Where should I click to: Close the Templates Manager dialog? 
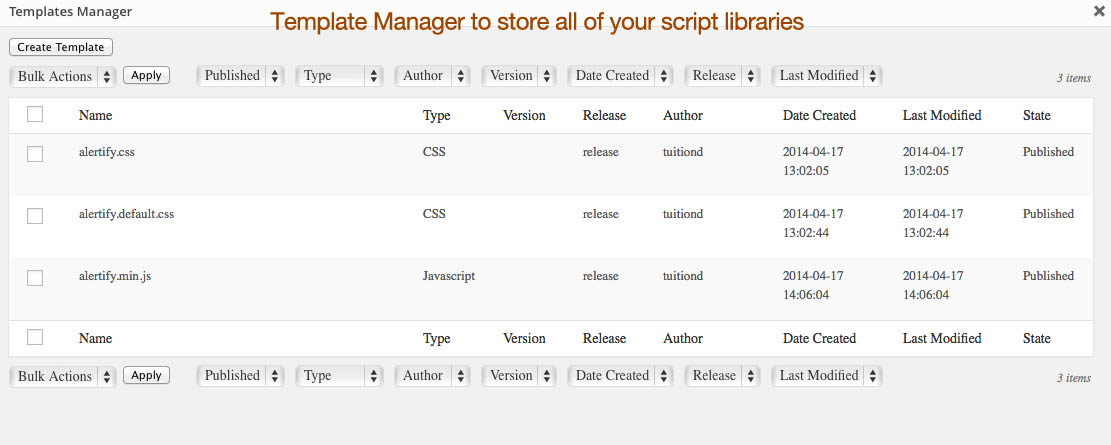pos(1099,12)
